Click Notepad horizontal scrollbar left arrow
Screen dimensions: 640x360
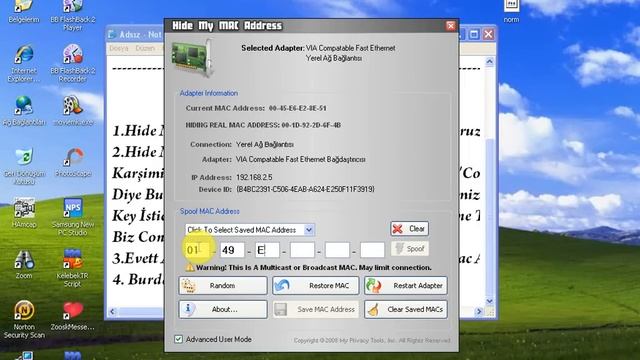pos(112,312)
